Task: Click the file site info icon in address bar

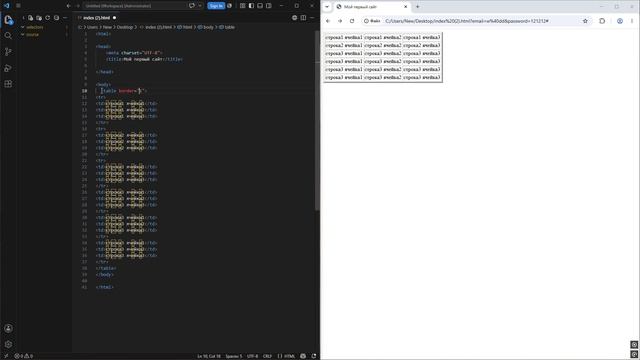Action: tap(372, 21)
